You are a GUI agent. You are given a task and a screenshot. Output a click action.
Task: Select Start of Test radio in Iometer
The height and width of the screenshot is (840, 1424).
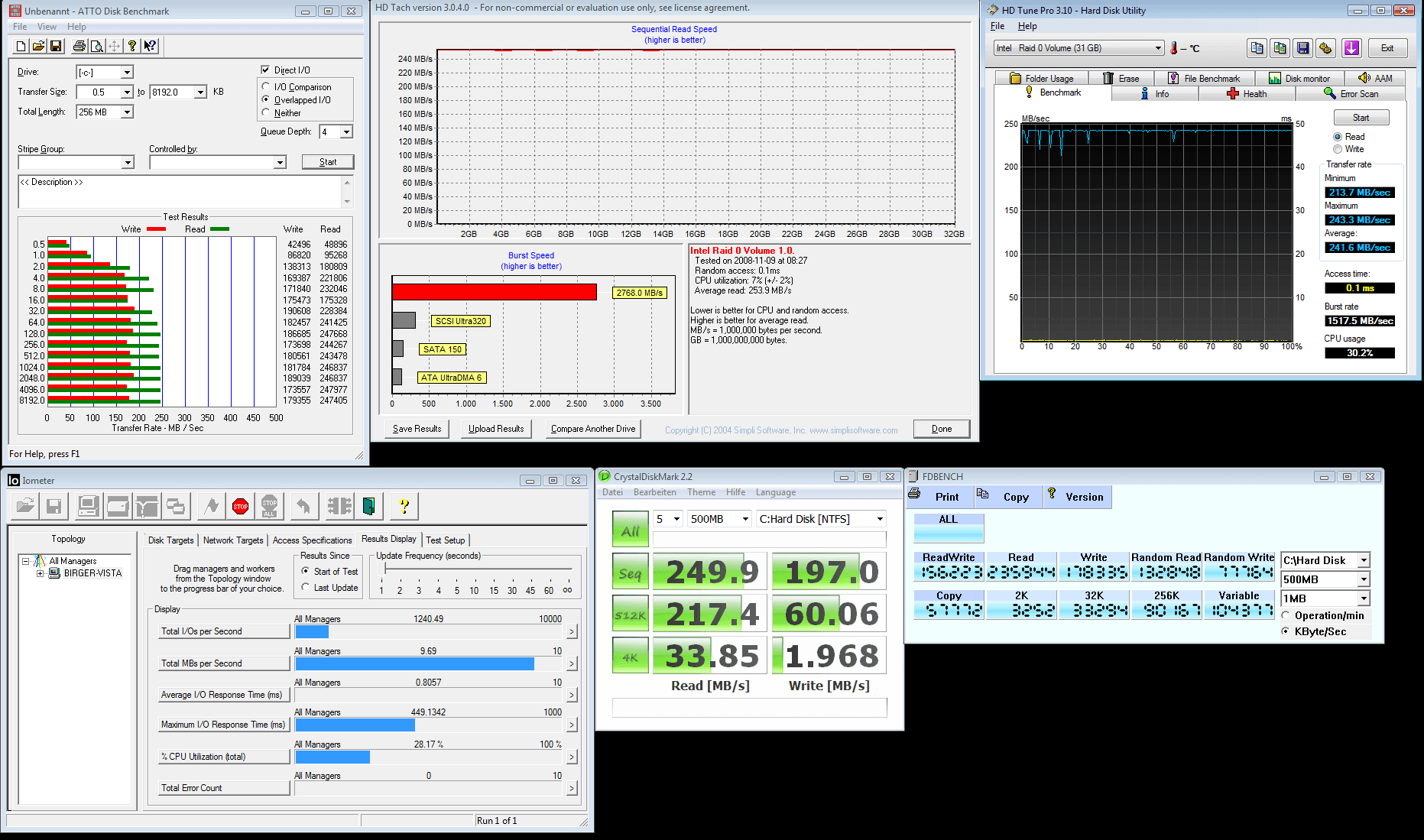point(306,571)
